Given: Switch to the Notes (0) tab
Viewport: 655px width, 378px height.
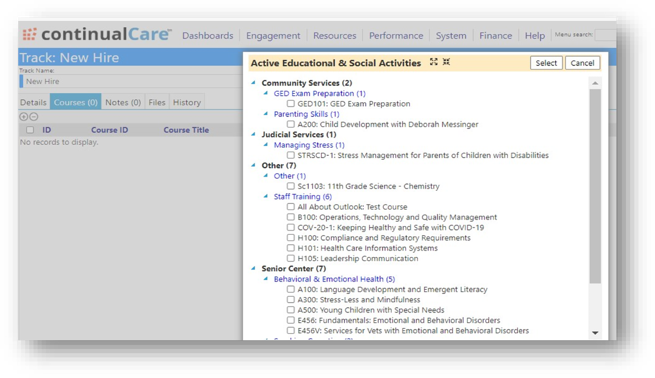Looking at the screenshot, I should 123,102.
